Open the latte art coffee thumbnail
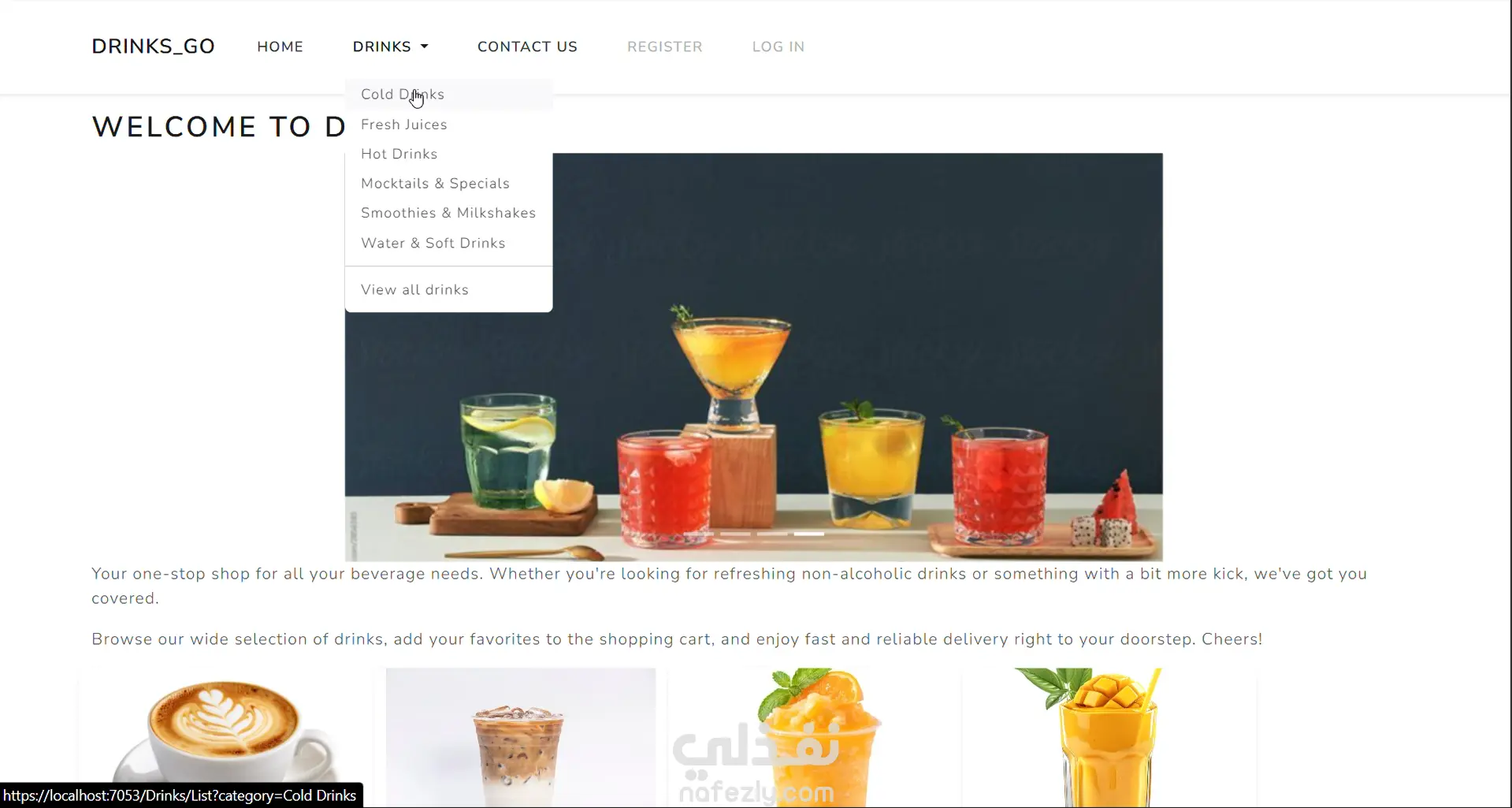The image size is (1512, 808). click(x=225, y=737)
